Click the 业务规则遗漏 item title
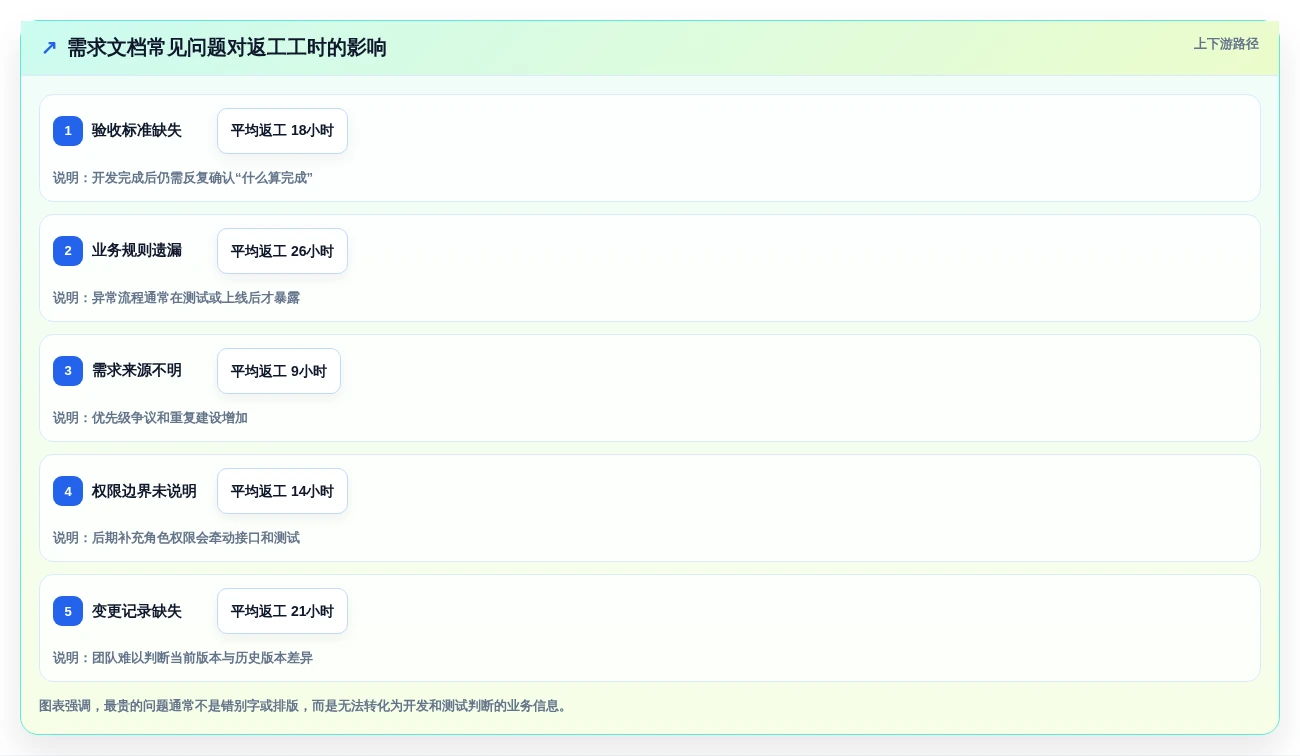This screenshot has width=1300, height=756. [137, 251]
